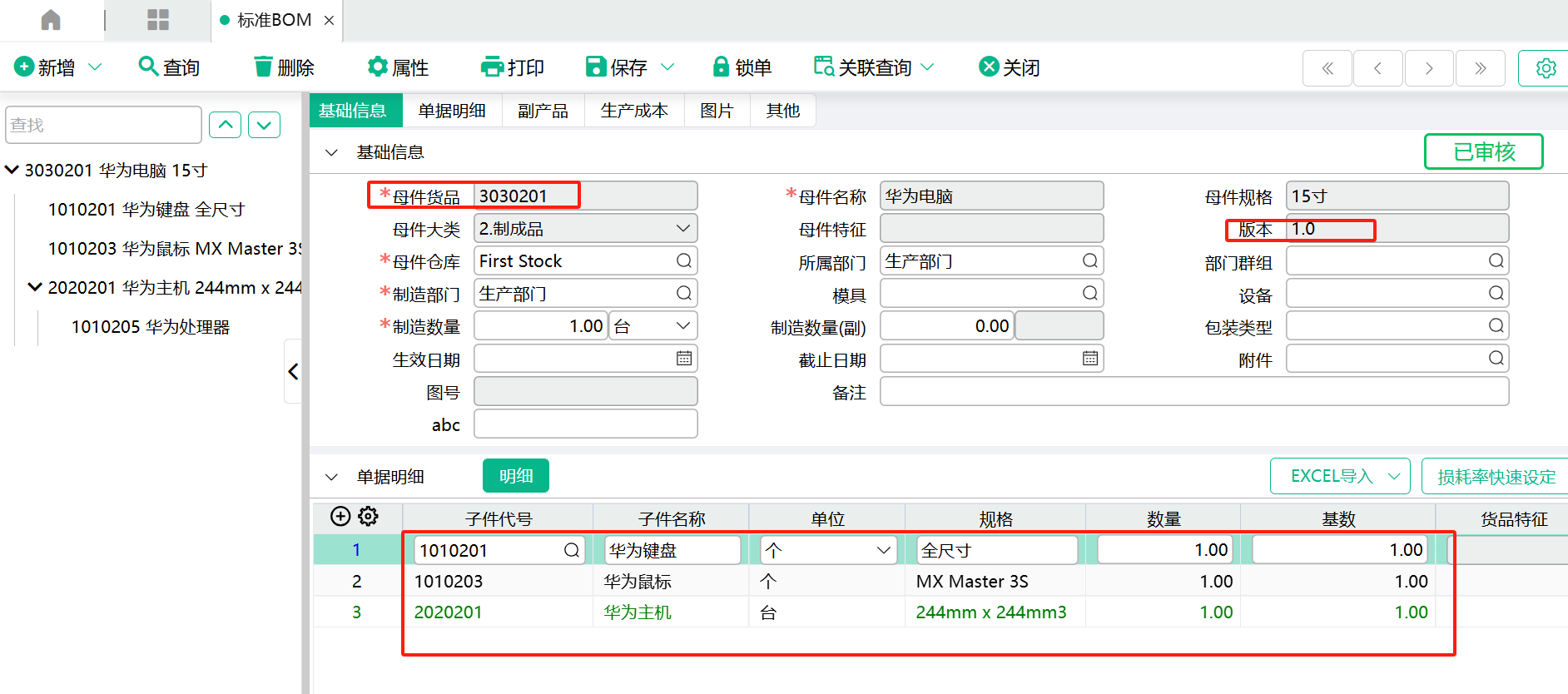Search 子件代号 1010201 with lookup icon
Image resolution: width=1568 pixels, height=694 pixels.
coord(572,550)
